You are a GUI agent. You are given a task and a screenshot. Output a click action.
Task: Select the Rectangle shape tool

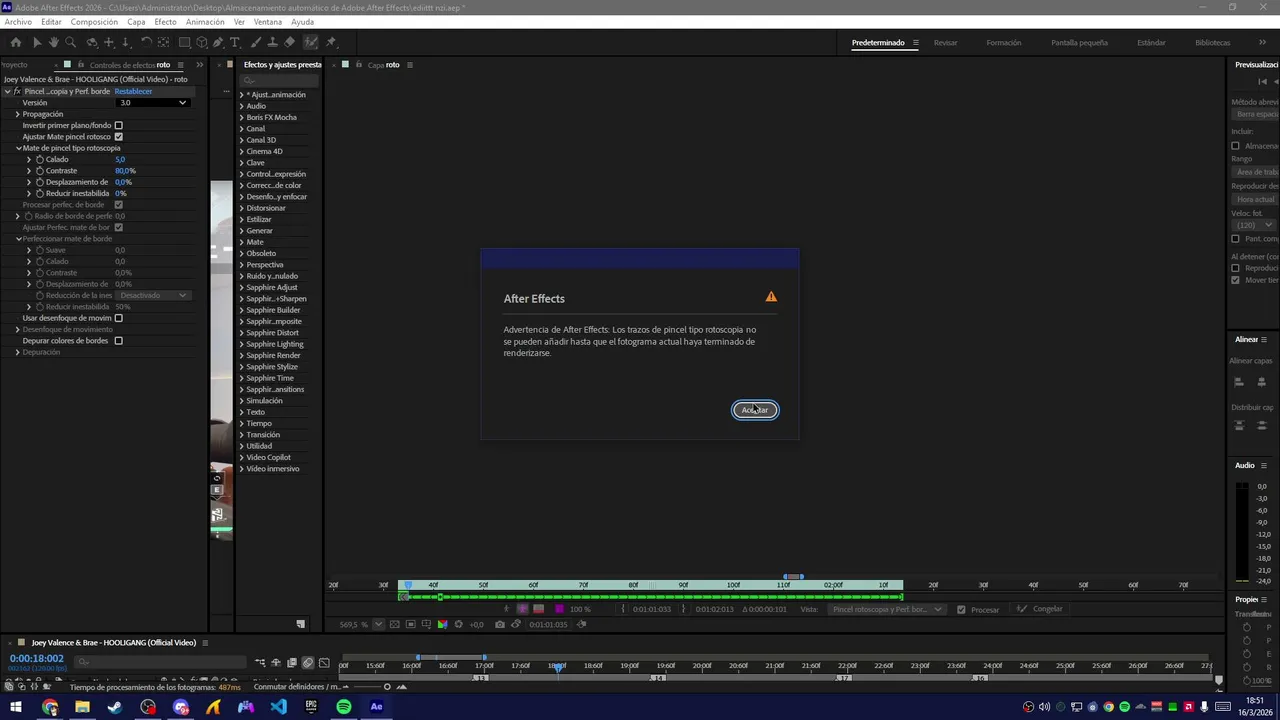pos(185,42)
